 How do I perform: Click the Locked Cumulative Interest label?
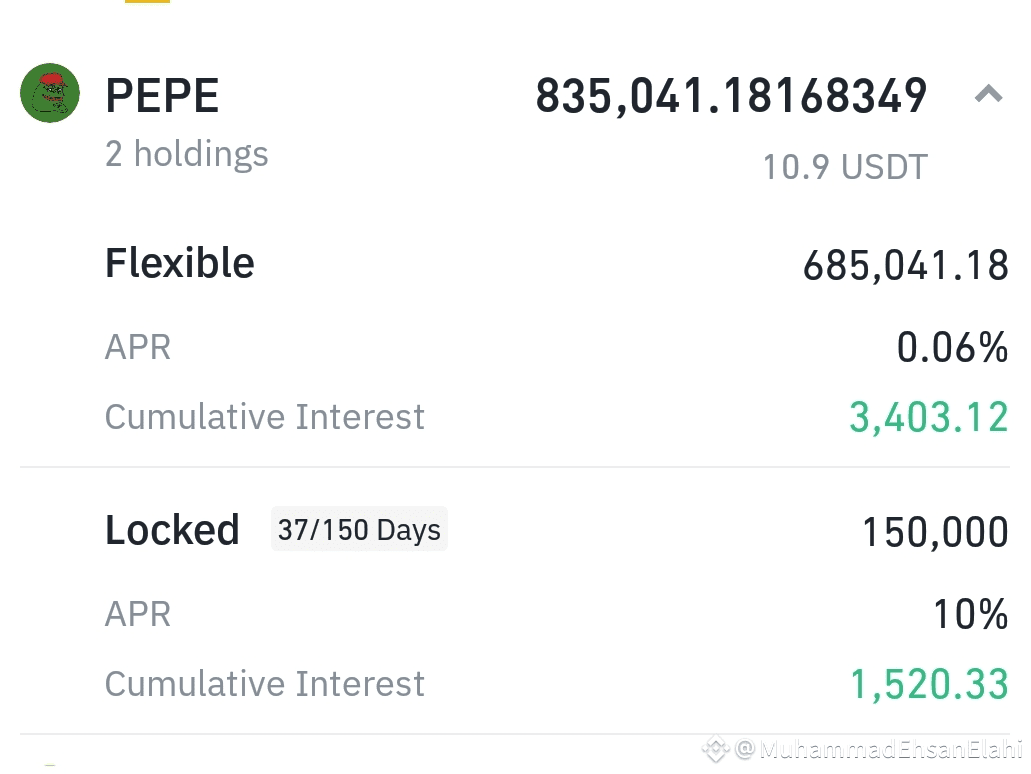[264, 684]
